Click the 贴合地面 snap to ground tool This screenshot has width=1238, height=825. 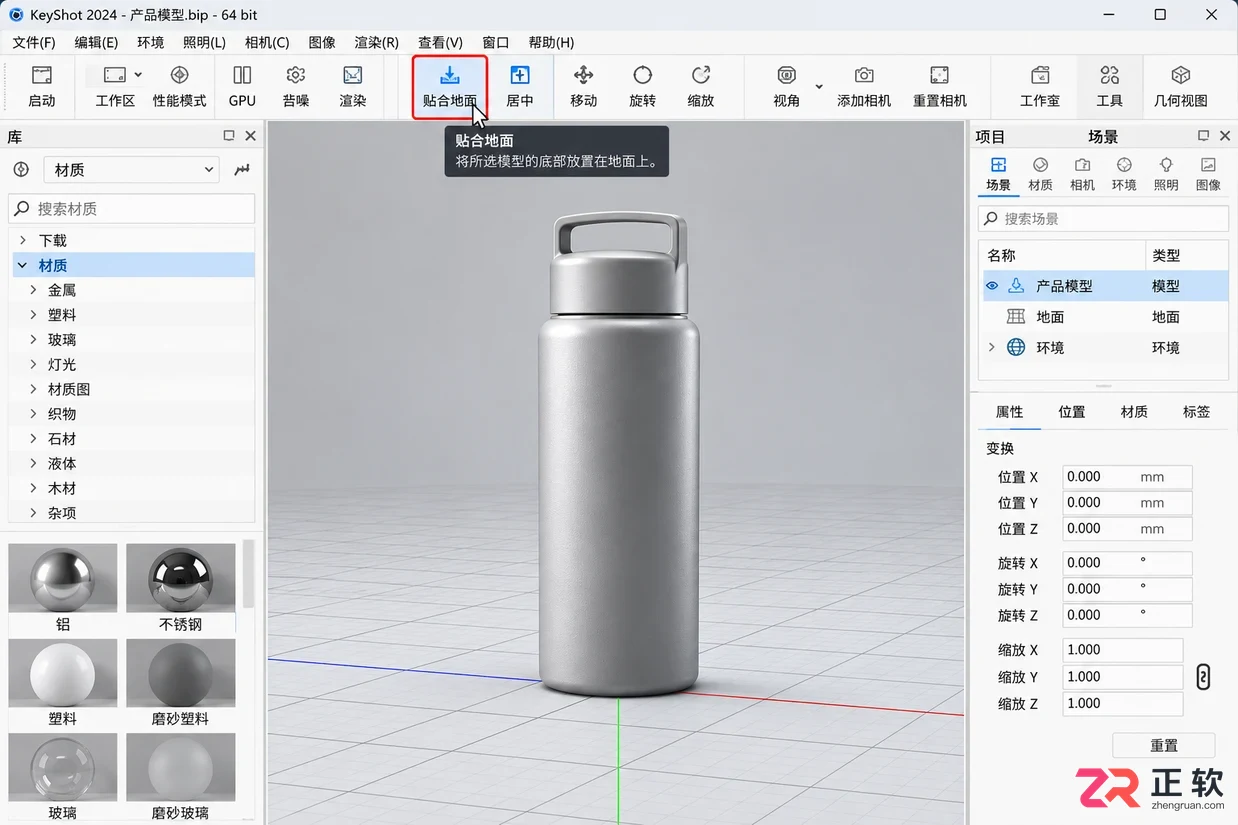point(450,87)
